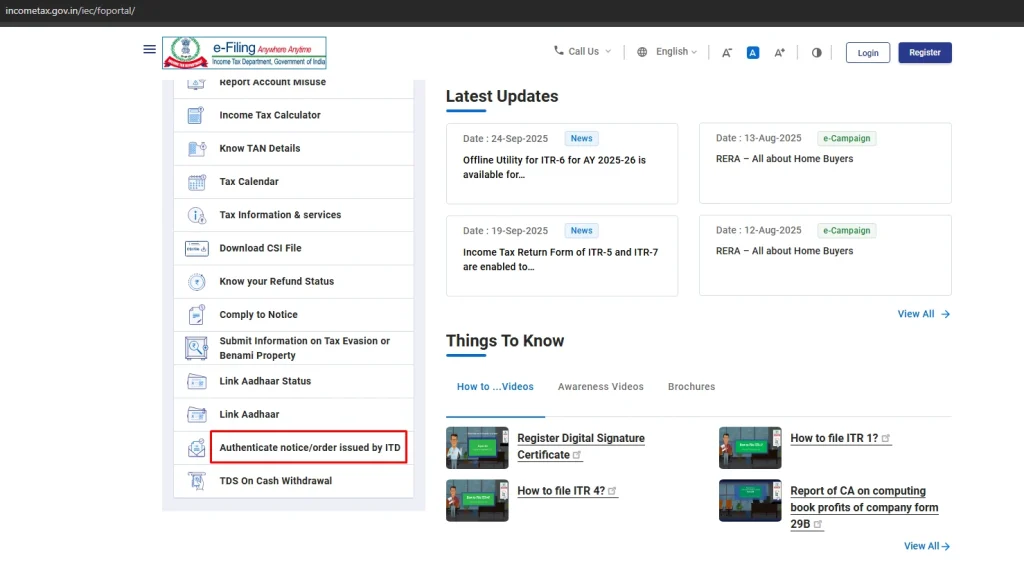1024x575 pixels.
Task: Open the English language dropdown
Action: tap(668, 52)
